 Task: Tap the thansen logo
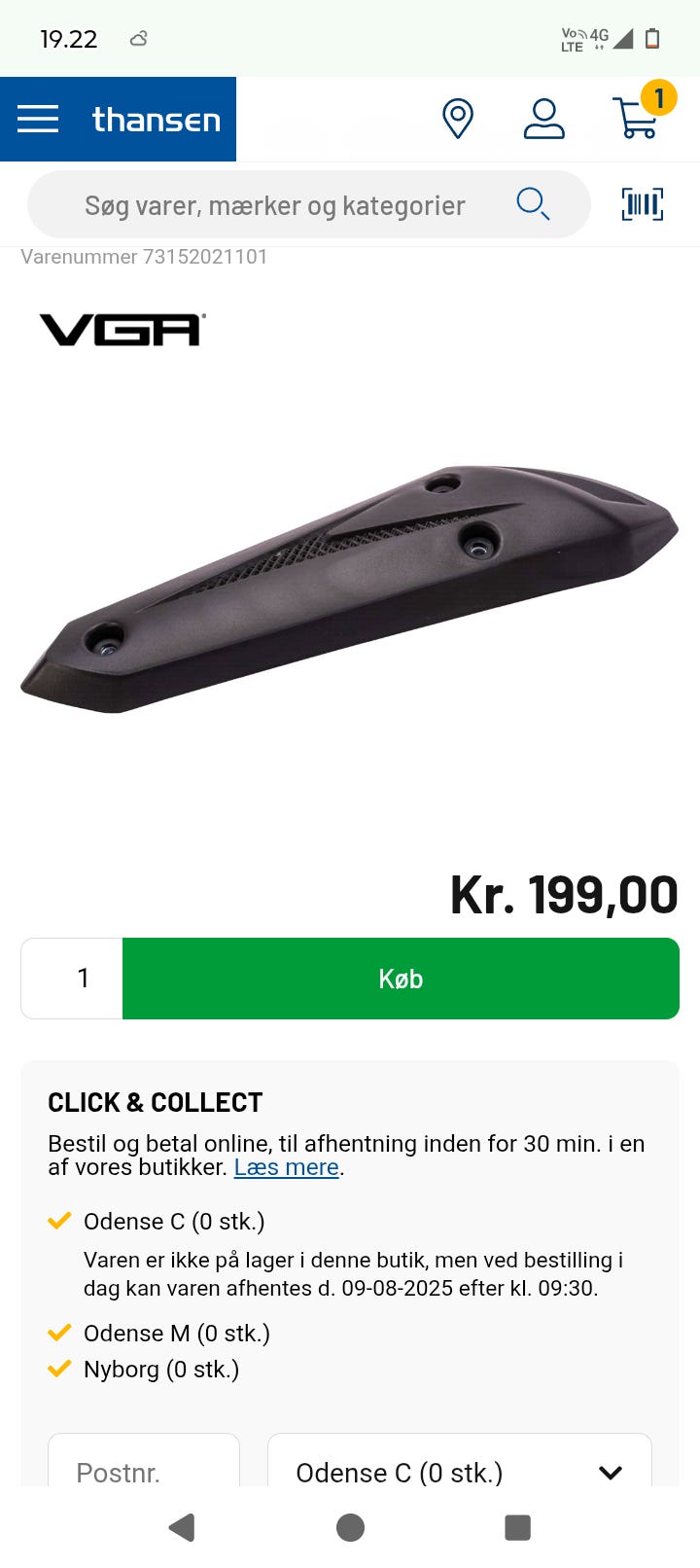coord(157,120)
